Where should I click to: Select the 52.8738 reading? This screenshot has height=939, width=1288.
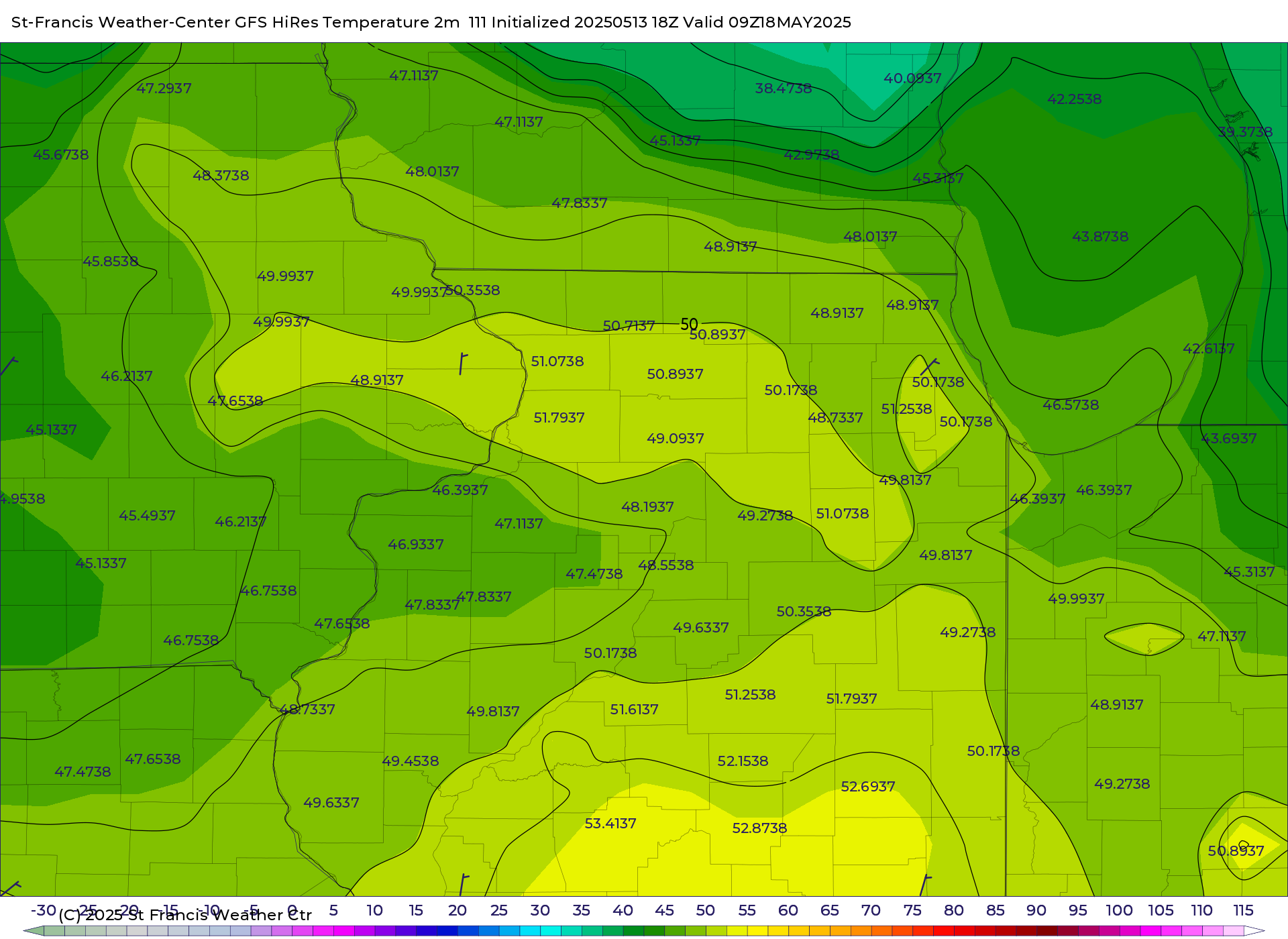pyautogui.click(x=759, y=828)
